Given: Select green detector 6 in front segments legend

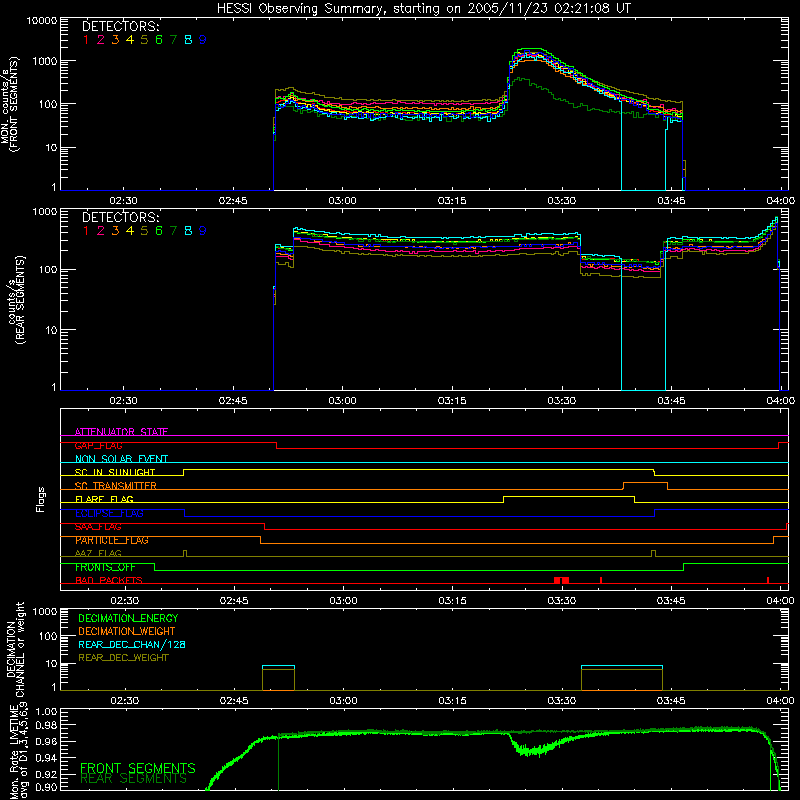Looking at the screenshot, I should click(159, 40).
